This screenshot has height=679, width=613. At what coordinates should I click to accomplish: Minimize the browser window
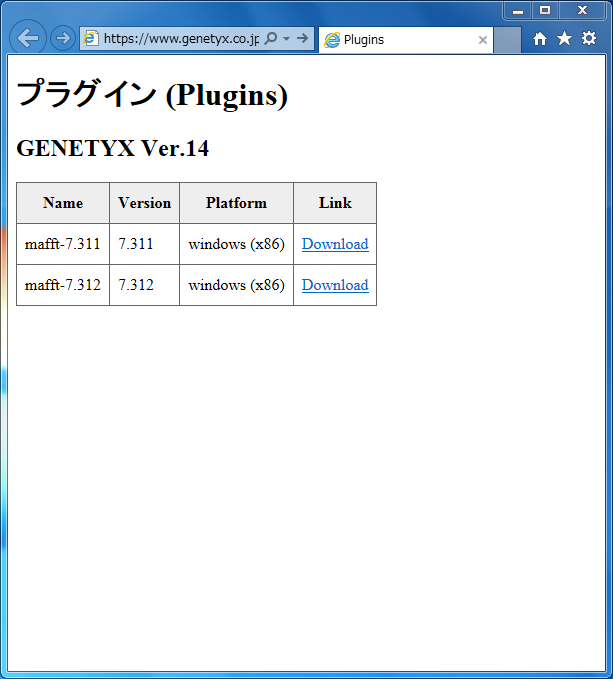pos(518,10)
